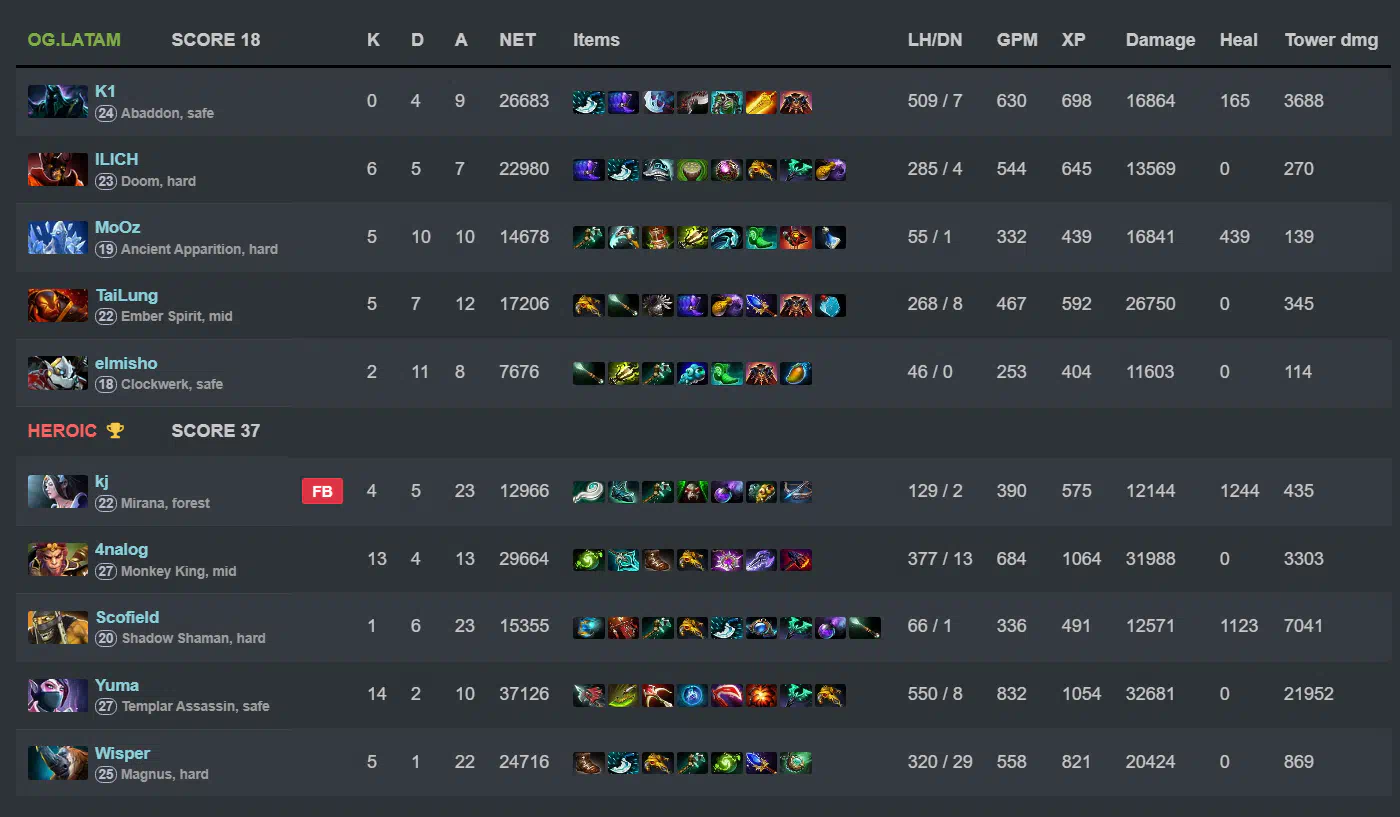The image size is (1400, 817).
Task: Select the Monkey King portrait for 4nalog
Action: tap(58, 560)
